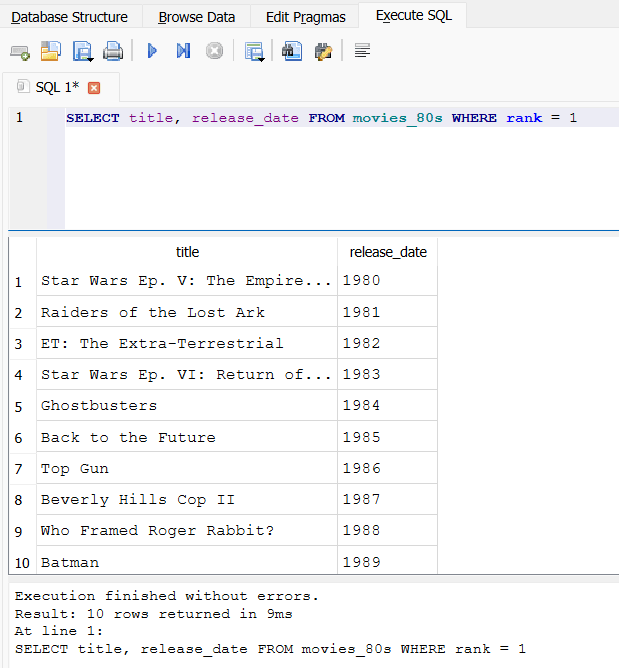Click the Find and replace icon
This screenshot has height=668, width=619.
pyautogui.click(x=322, y=51)
